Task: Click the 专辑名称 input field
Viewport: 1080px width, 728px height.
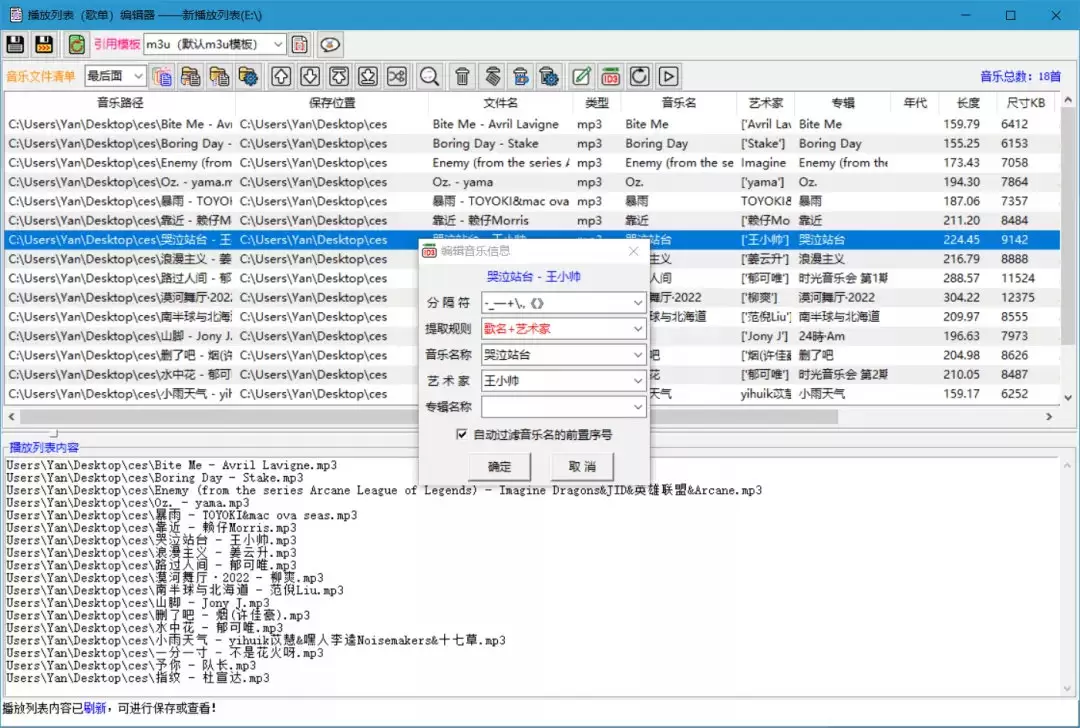Action: click(563, 406)
